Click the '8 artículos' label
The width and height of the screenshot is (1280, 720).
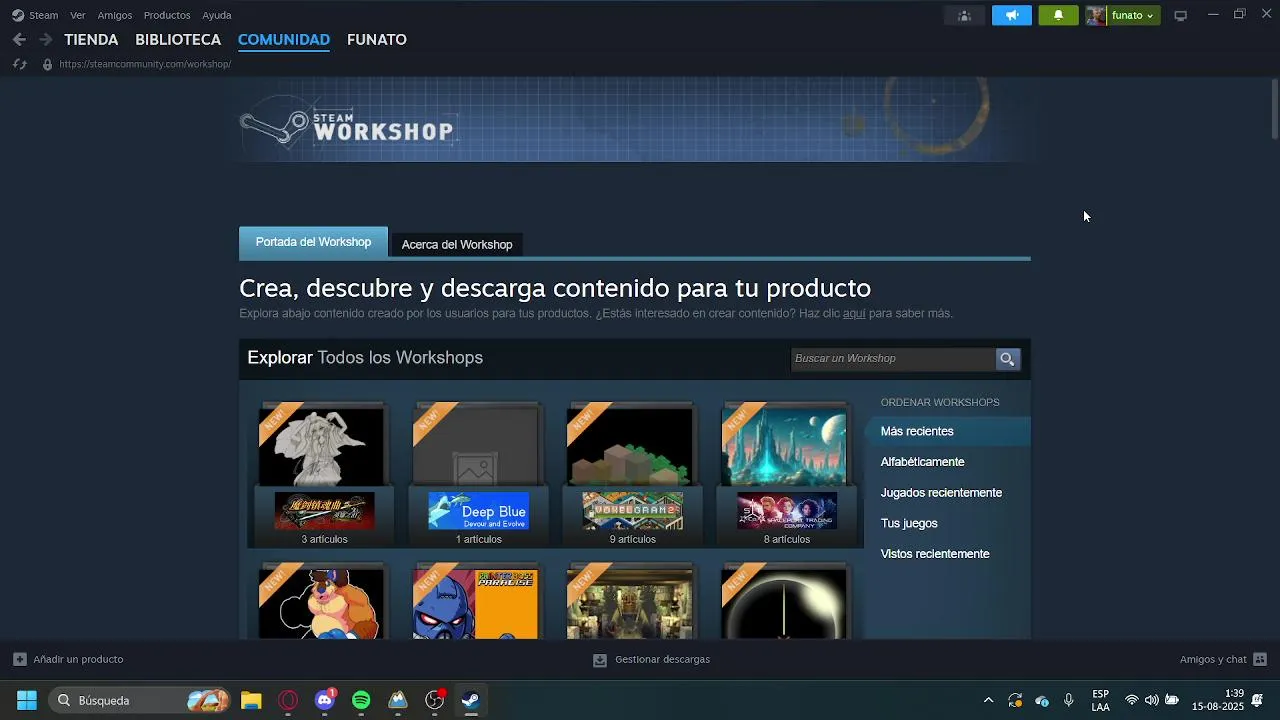[787, 539]
